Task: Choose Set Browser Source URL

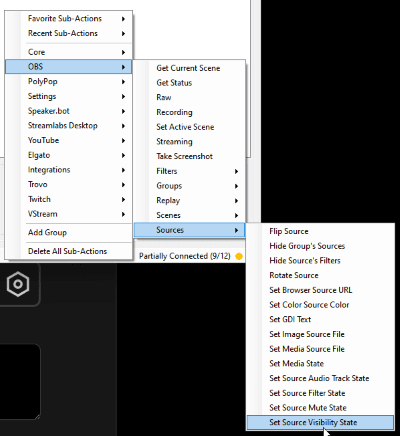Action: pos(320,290)
